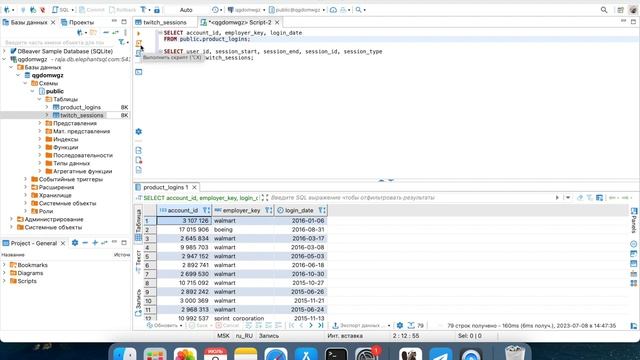Expand the Индексы folder
Screen dimensions: 640x360
pyautogui.click(x=40, y=139)
